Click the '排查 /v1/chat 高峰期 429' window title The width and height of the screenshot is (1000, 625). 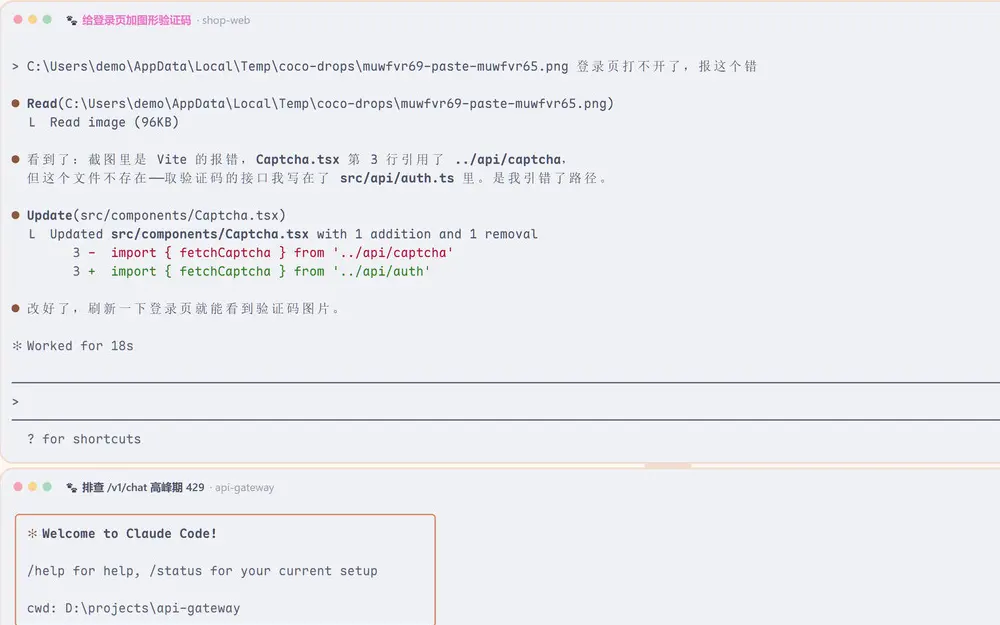point(143,487)
